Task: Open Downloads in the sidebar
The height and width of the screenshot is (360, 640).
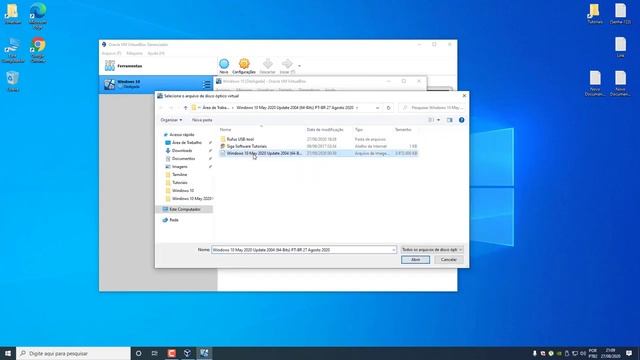Action: pyautogui.click(x=182, y=151)
